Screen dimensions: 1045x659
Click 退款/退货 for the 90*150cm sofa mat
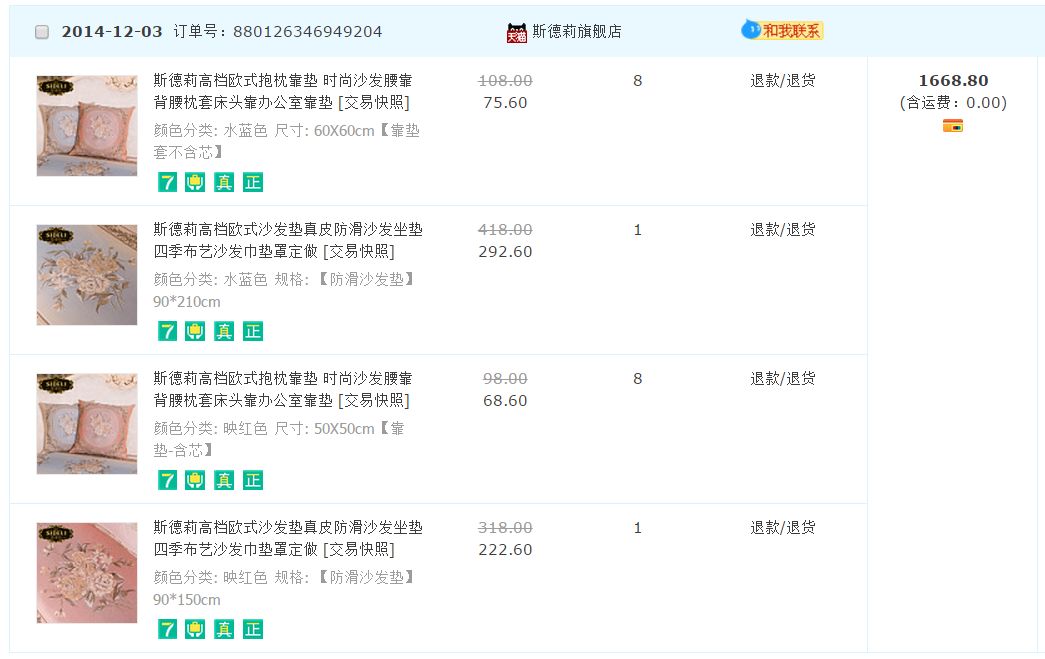pos(783,527)
